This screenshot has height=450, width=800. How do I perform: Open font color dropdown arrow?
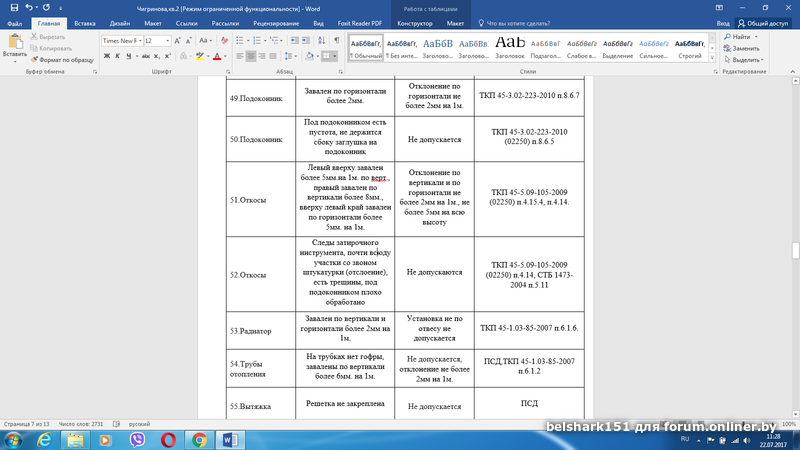pos(225,56)
